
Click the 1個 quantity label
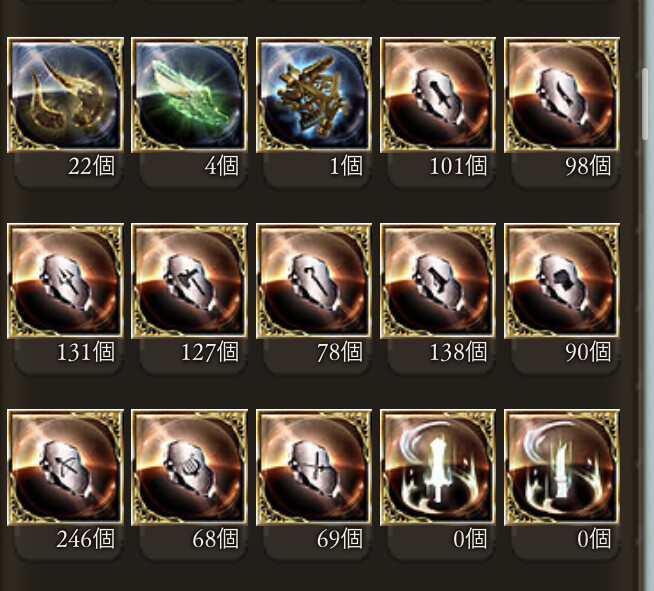346,166
